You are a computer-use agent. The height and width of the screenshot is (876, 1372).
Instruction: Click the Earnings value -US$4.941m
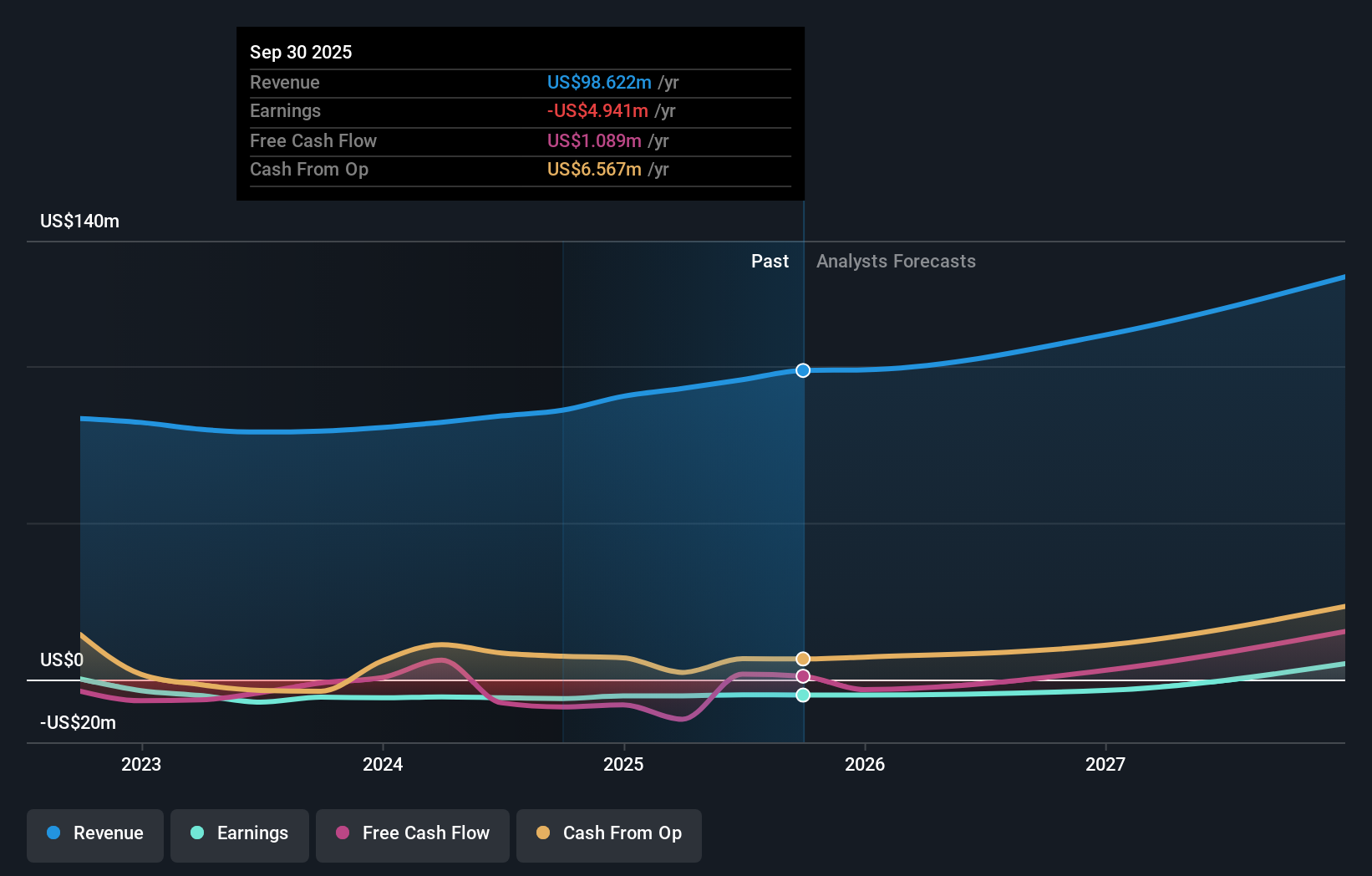(596, 110)
